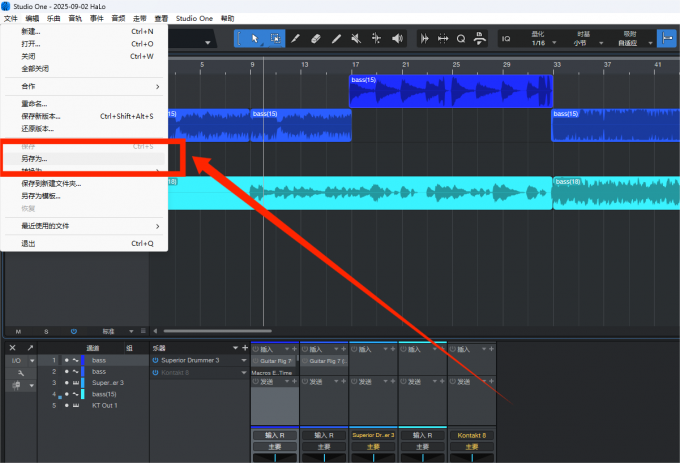Close the mixer console with X icon

pos(12,347)
